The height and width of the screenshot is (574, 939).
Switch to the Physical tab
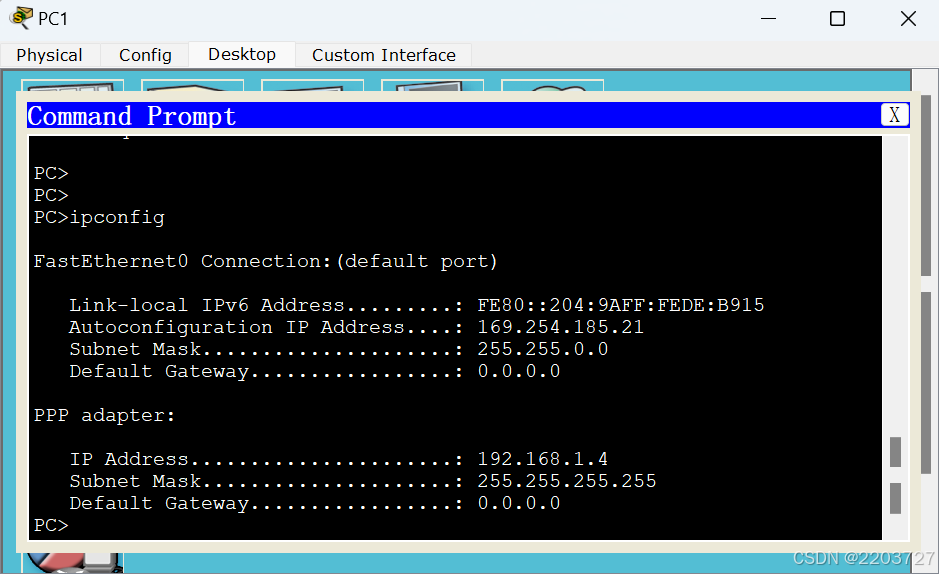coord(50,55)
